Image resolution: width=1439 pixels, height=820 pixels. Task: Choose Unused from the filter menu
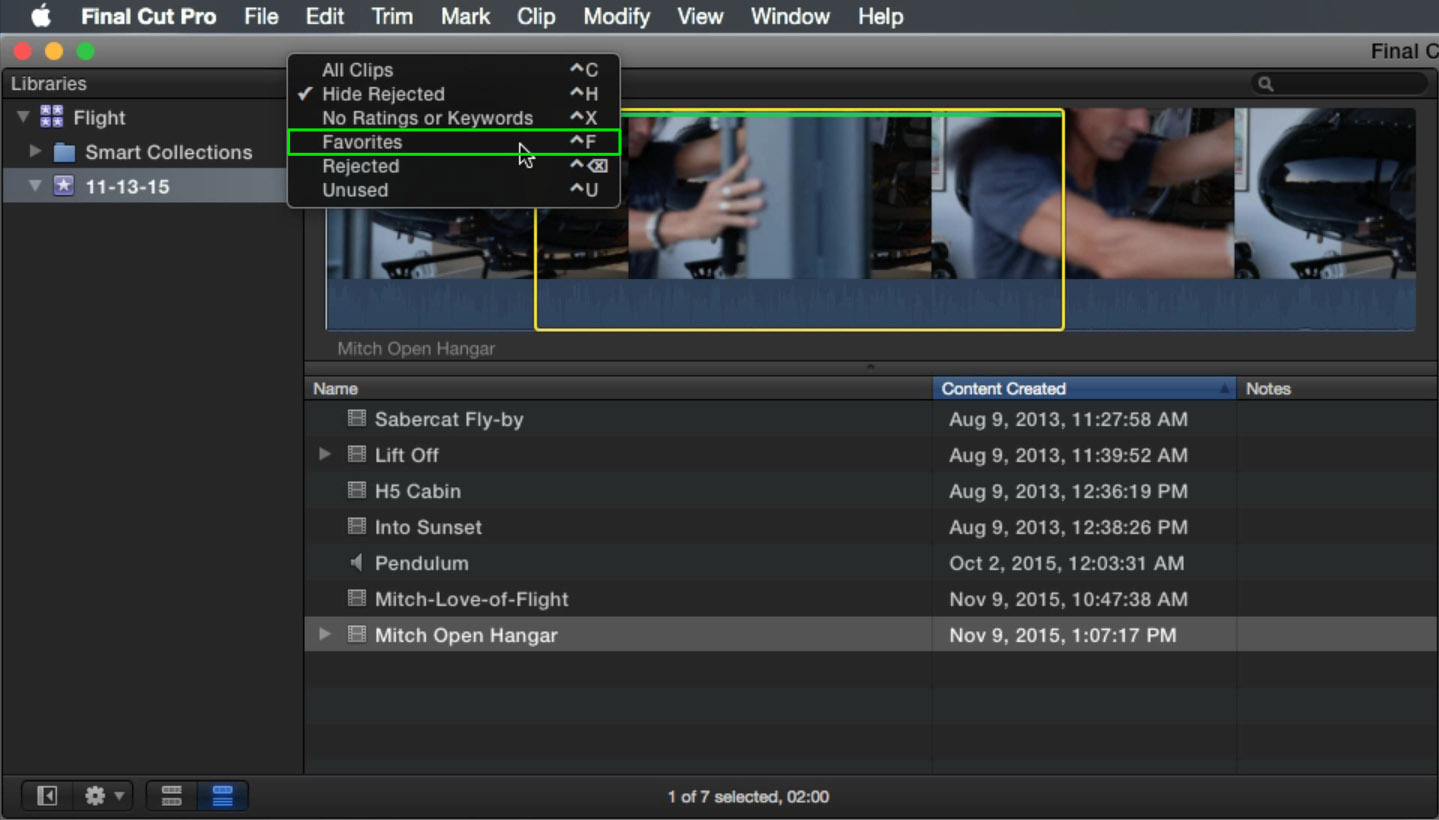454,190
